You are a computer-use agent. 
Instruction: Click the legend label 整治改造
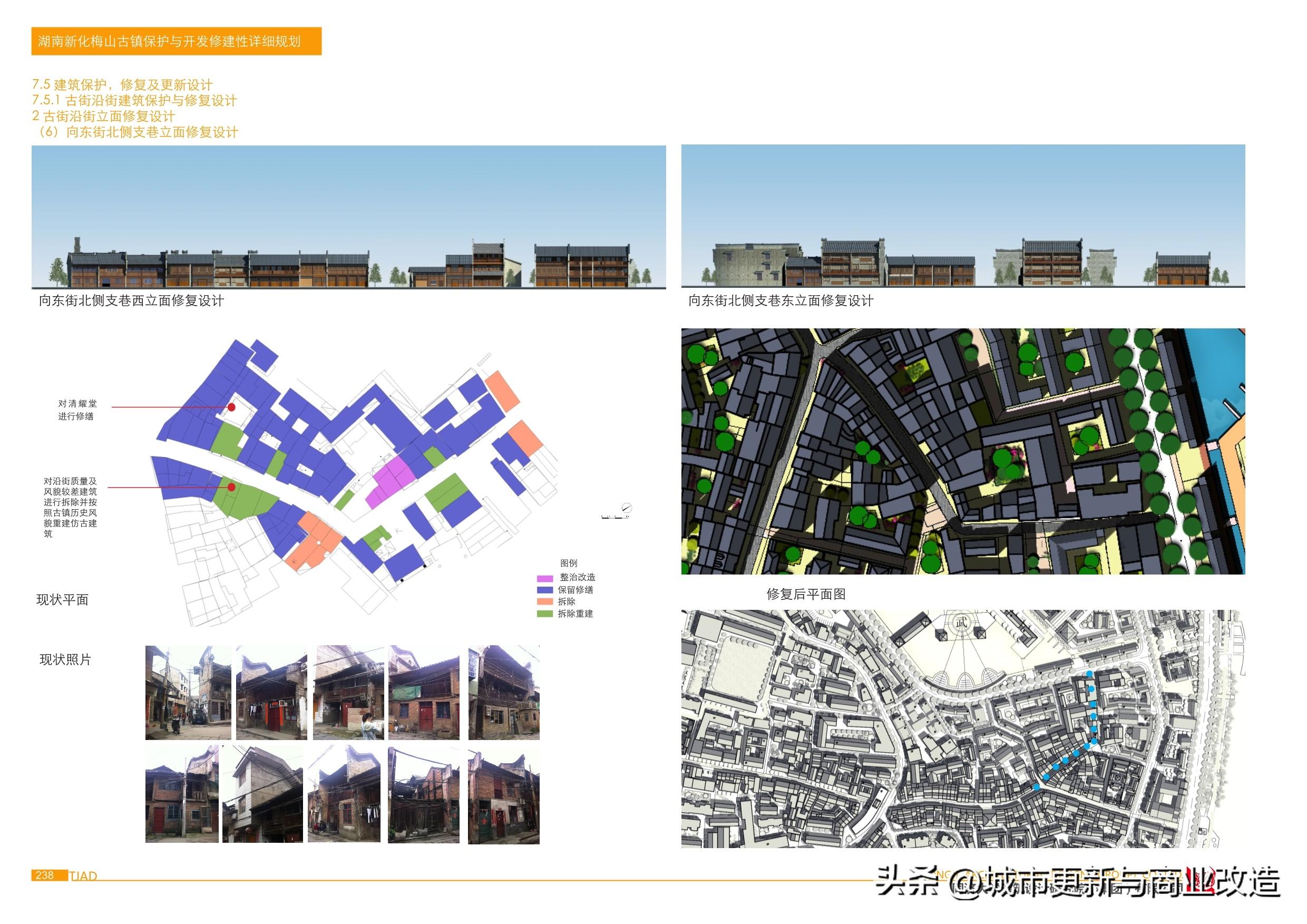pos(577,577)
